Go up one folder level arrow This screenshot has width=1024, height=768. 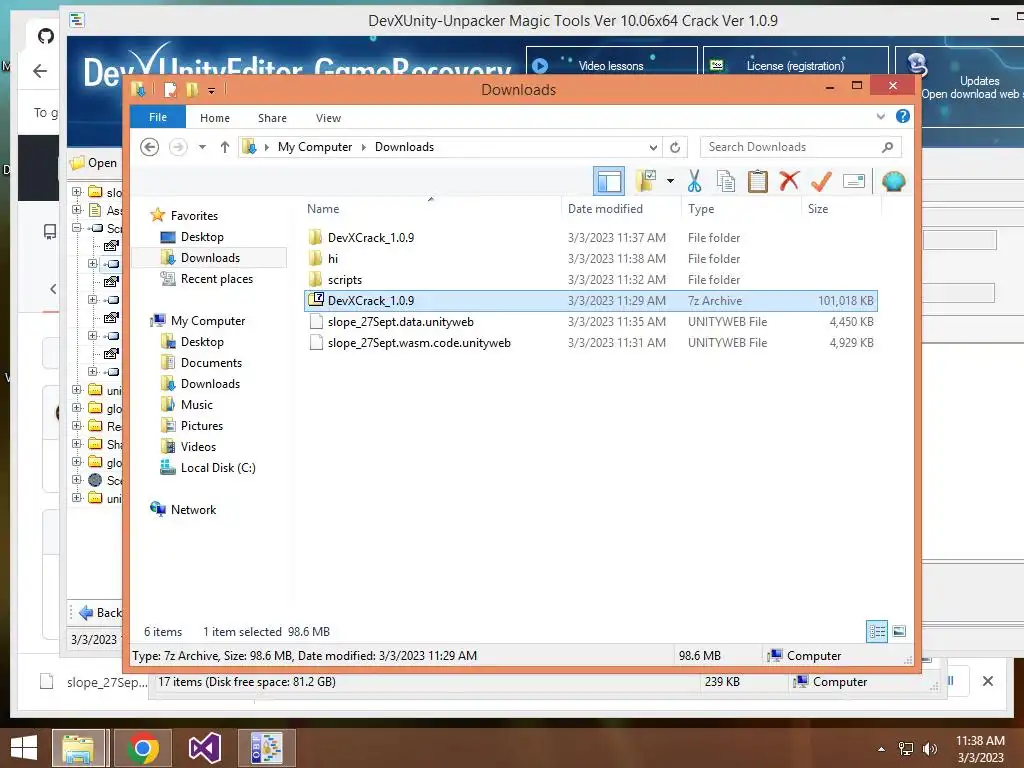click(225, 147)
